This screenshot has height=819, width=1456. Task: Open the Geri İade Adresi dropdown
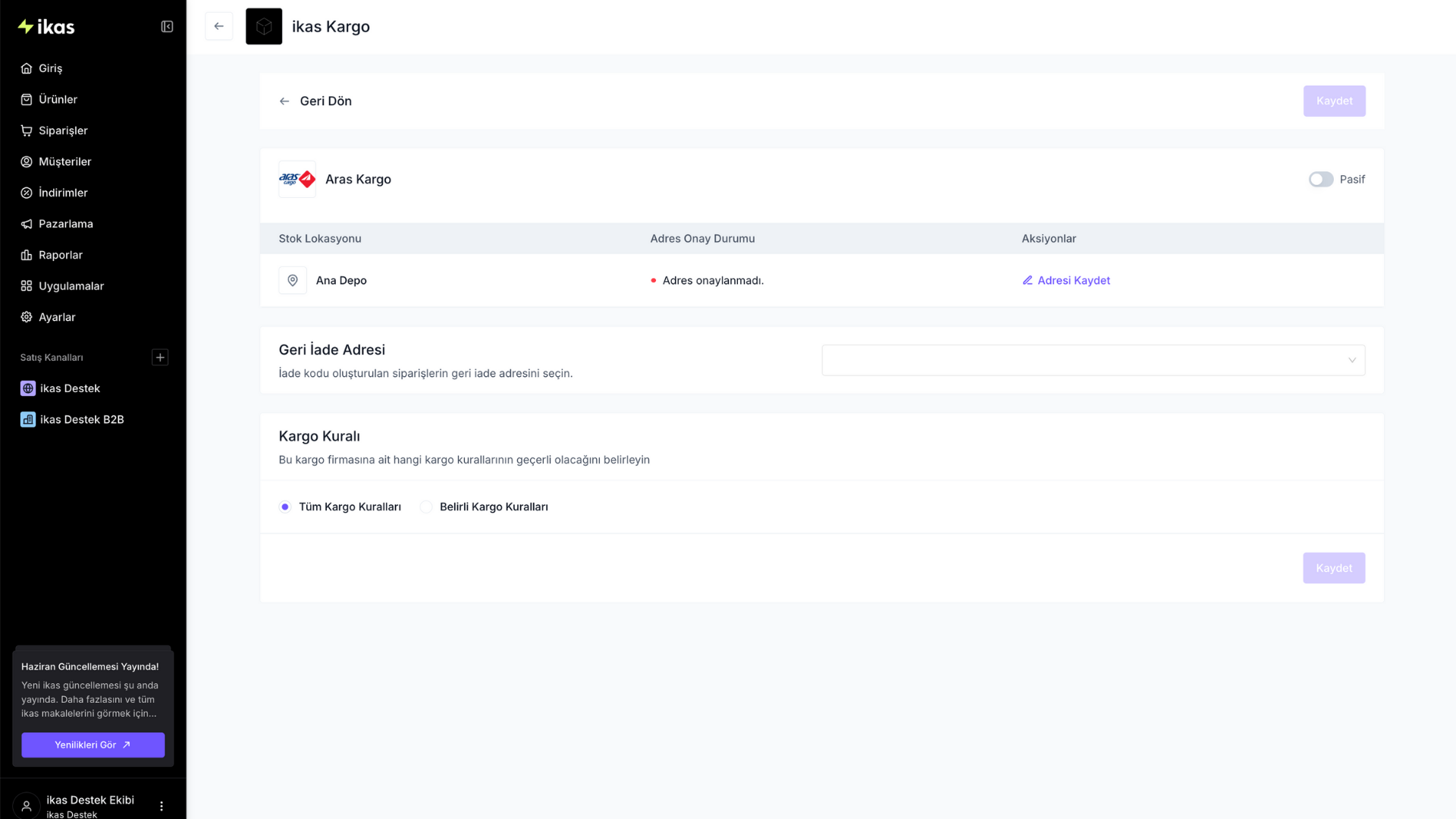(1092, 360)
